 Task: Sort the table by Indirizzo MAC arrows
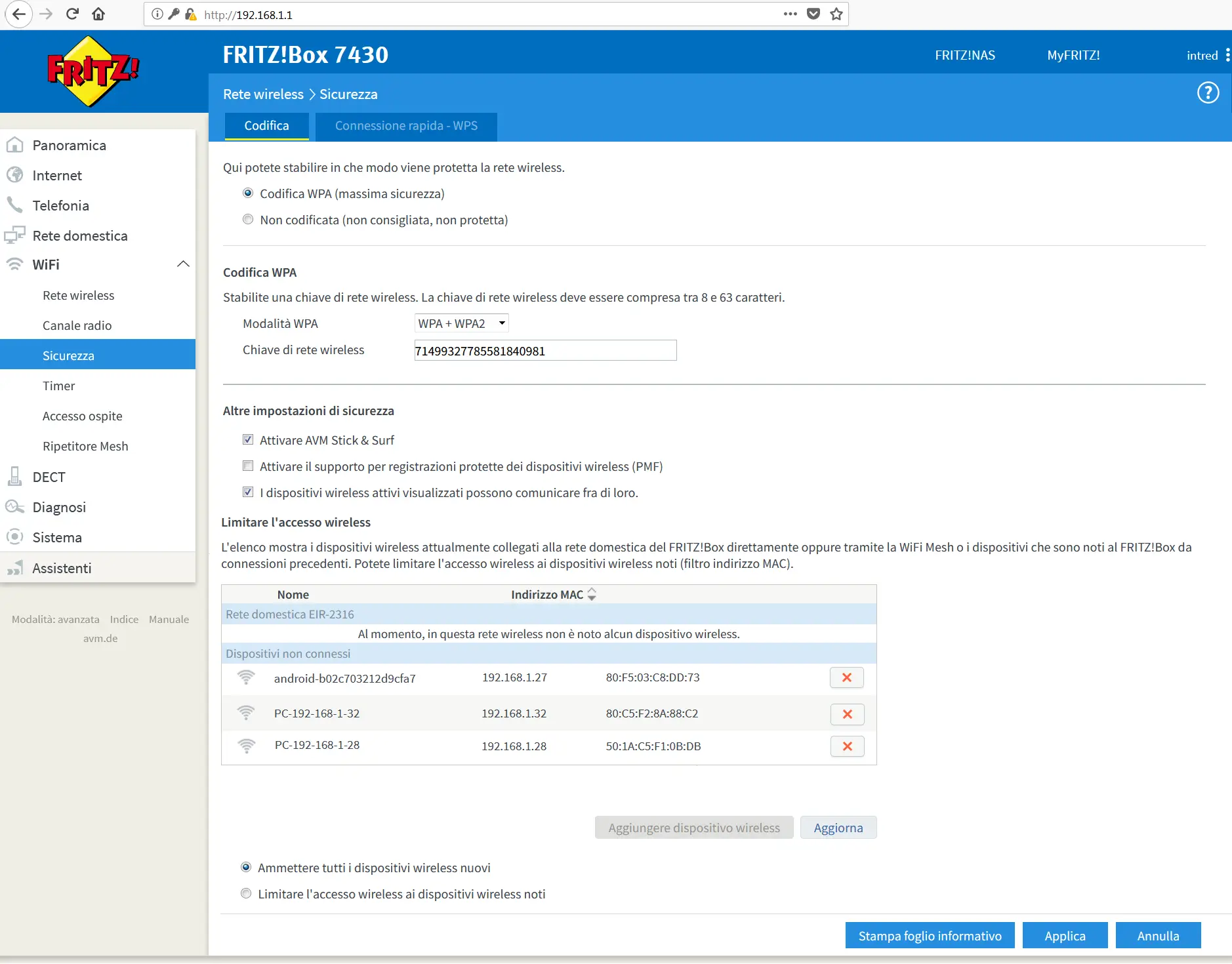pyautogui.click(x=592, y=594)
